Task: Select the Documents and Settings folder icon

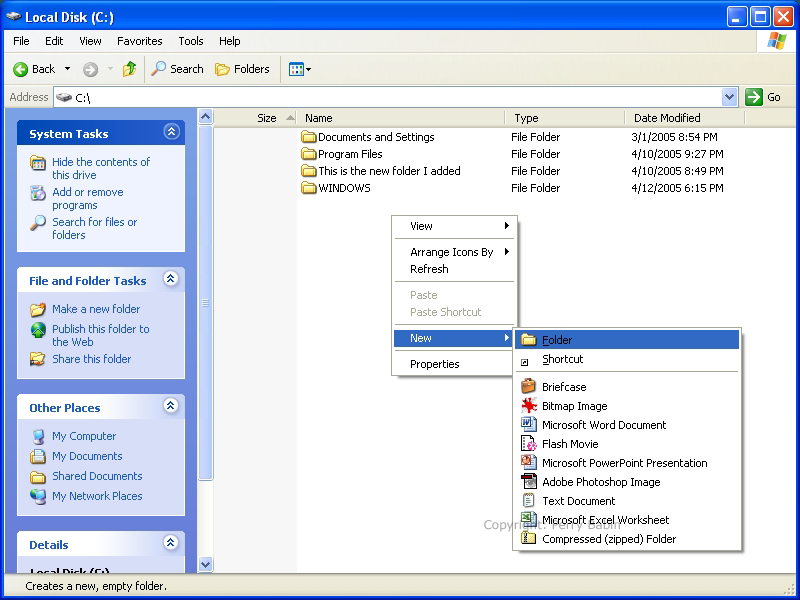Action: click(309, 137)
